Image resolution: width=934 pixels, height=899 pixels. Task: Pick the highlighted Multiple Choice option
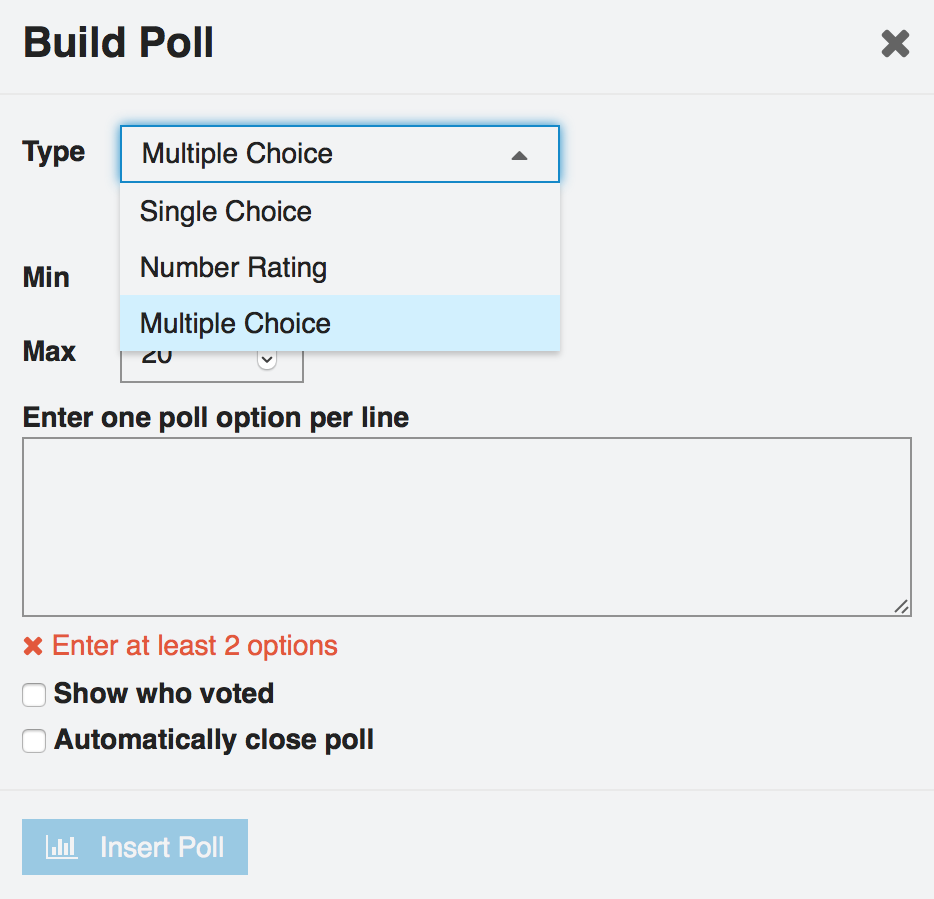tap(235, 324)
